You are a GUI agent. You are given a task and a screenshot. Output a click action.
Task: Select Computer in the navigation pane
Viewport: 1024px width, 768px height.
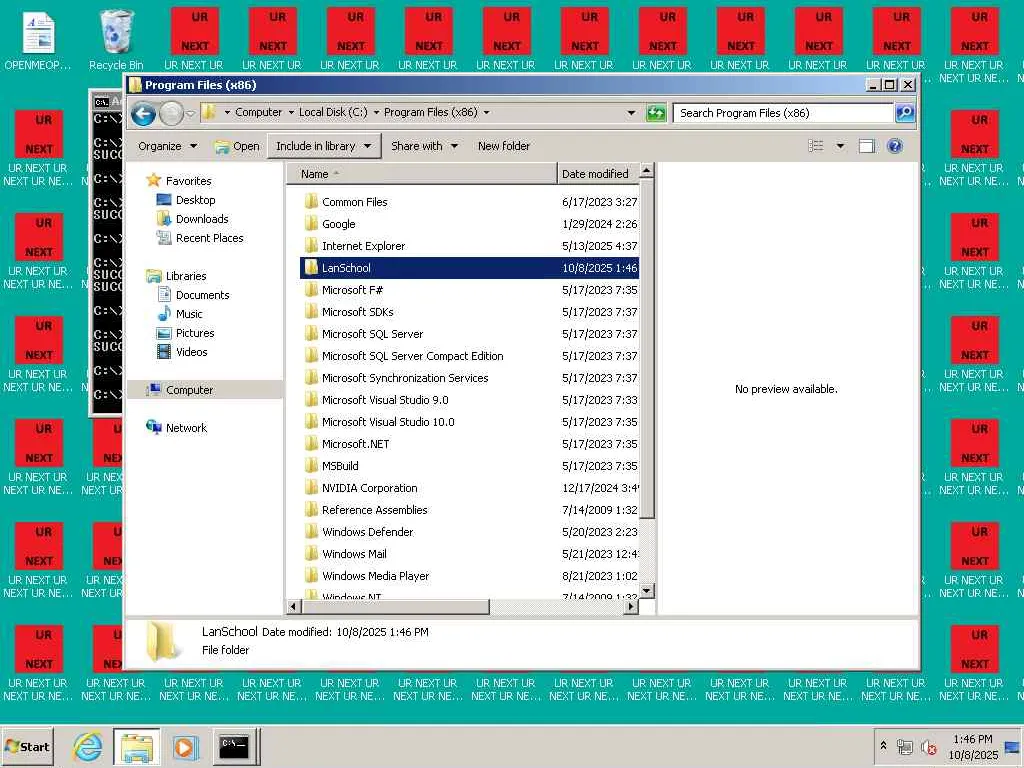click(x=189, y=390)
